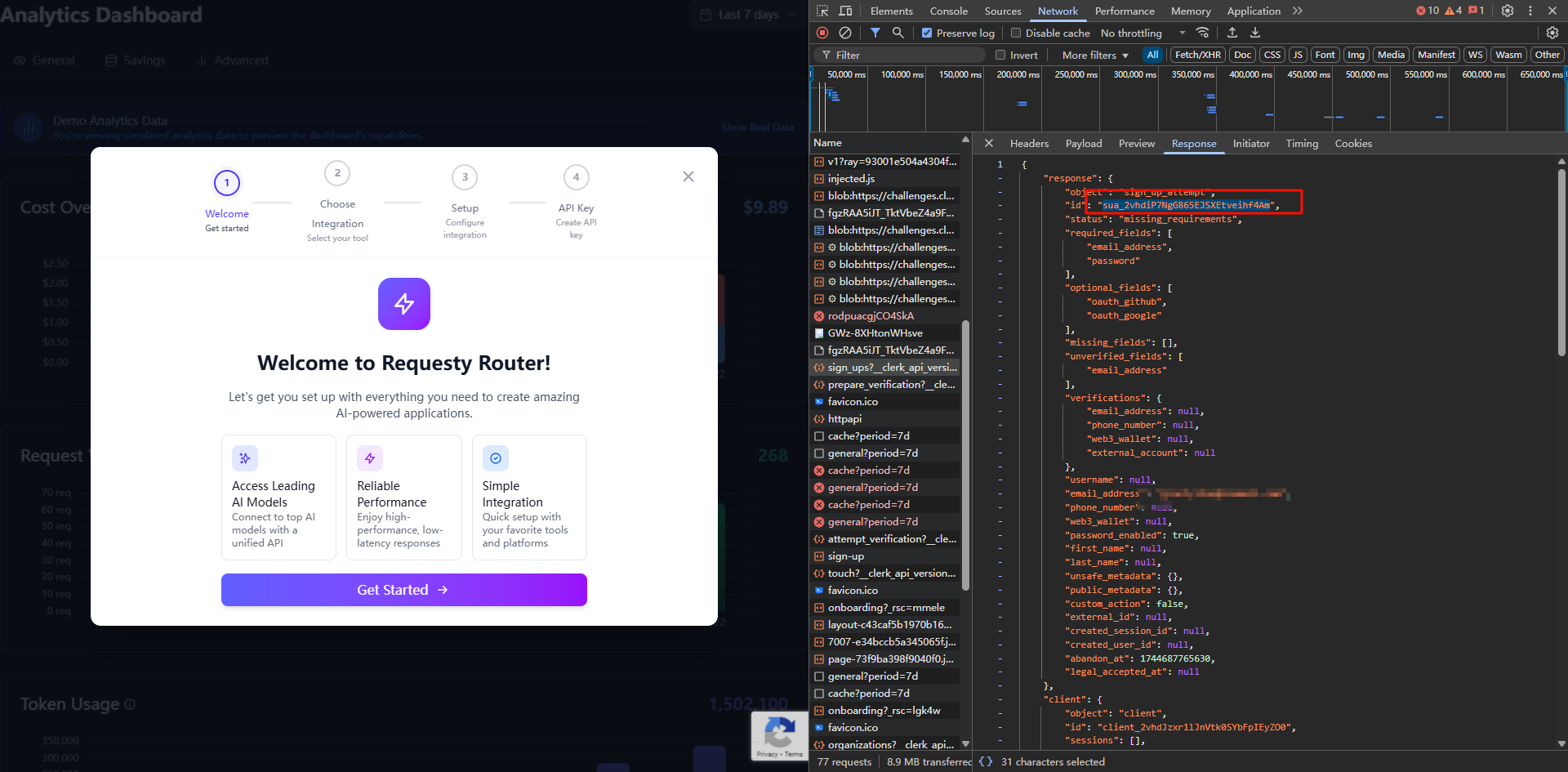Click the reCAPTCHA badge

(779, 736)
